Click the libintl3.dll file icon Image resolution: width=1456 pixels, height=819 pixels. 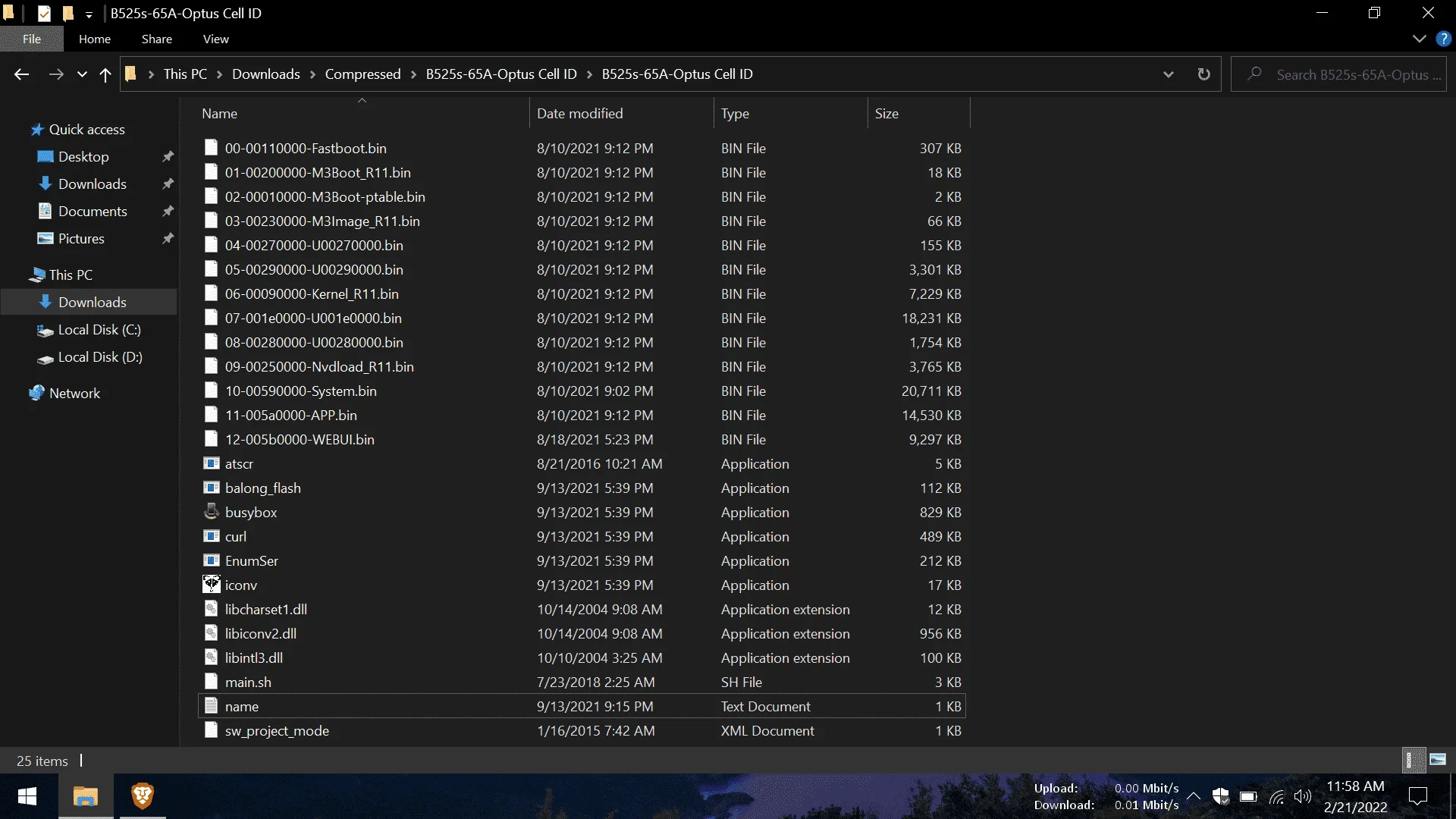point(212,657)
